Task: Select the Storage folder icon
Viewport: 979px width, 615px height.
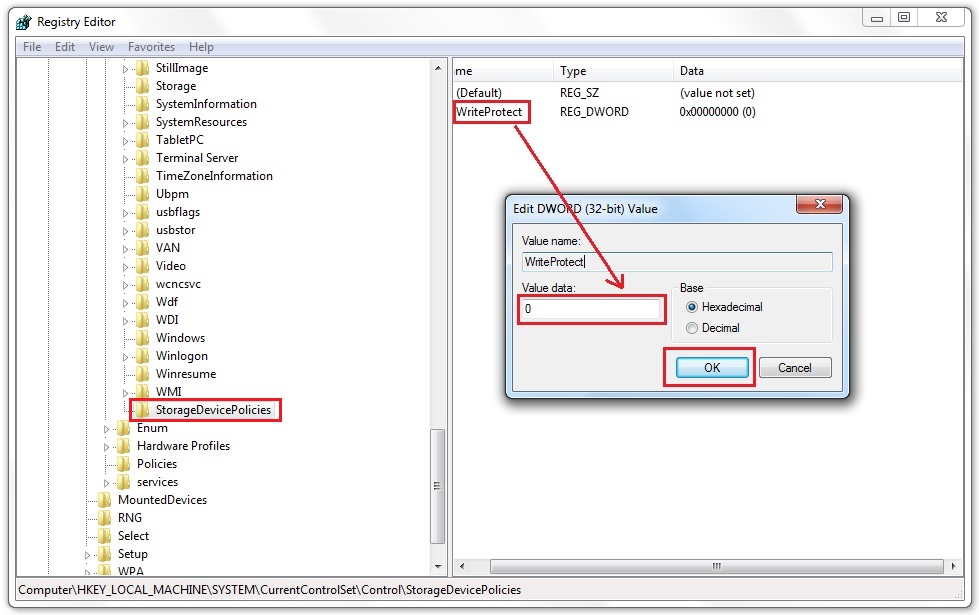Action: (x=142, y=86)
